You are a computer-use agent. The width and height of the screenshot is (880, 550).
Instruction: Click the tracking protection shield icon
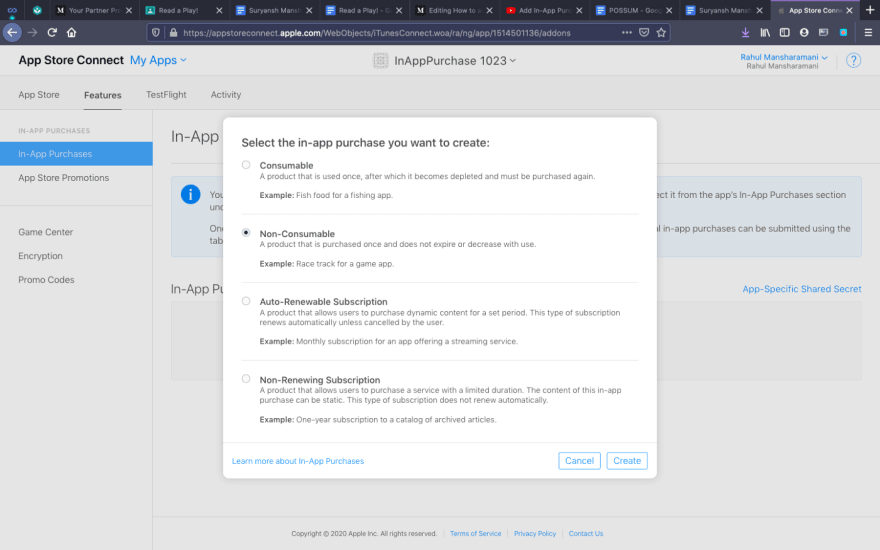tap(157, 33)
